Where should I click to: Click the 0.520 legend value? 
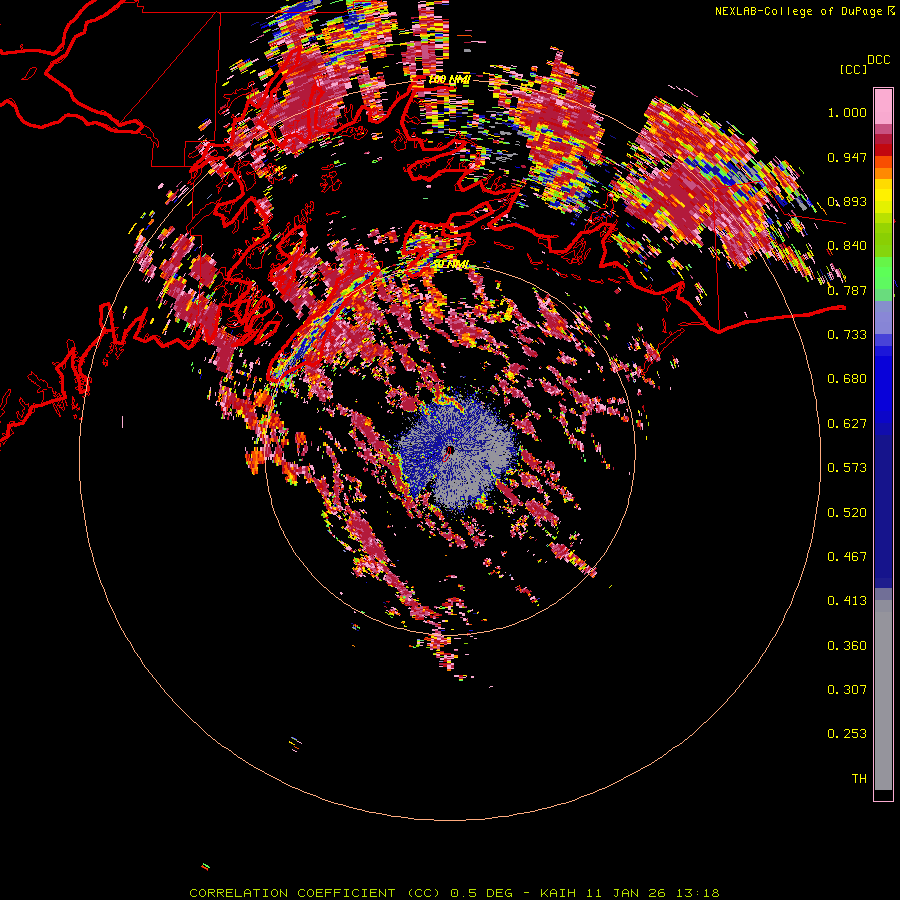pyautogui.click(x=847, y=513)
